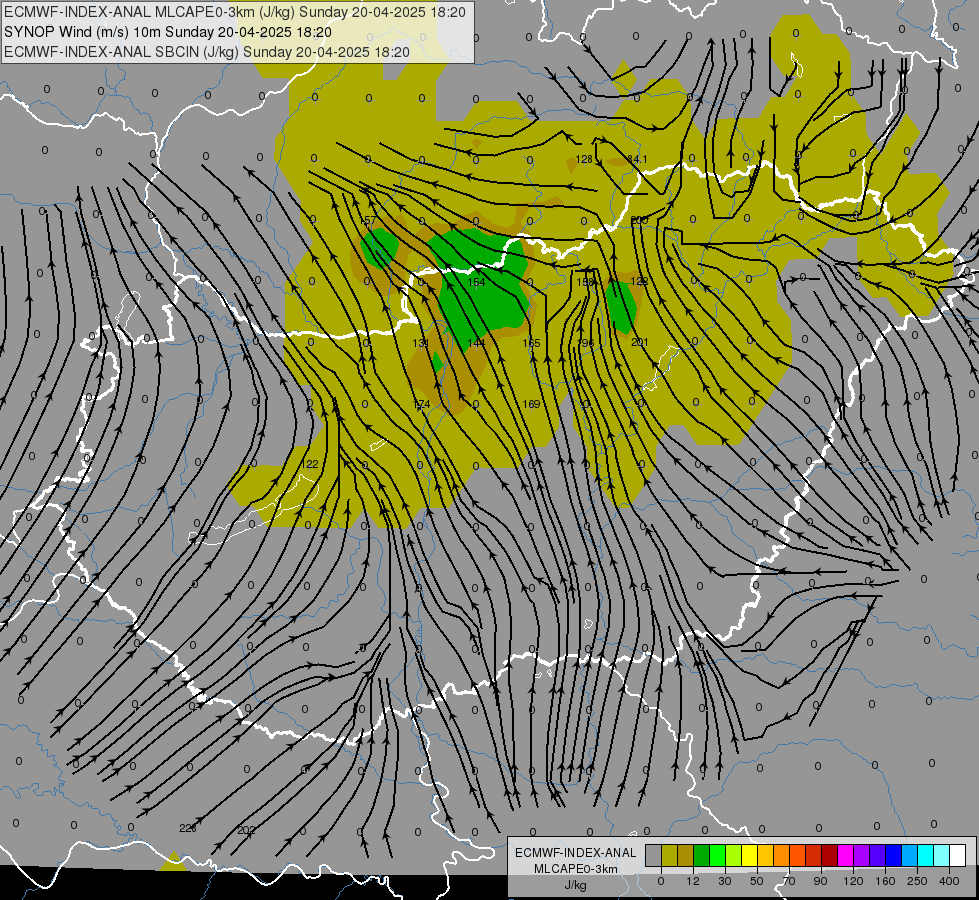
Task: Click the map value 174
Action: click(x=421, y=405)
